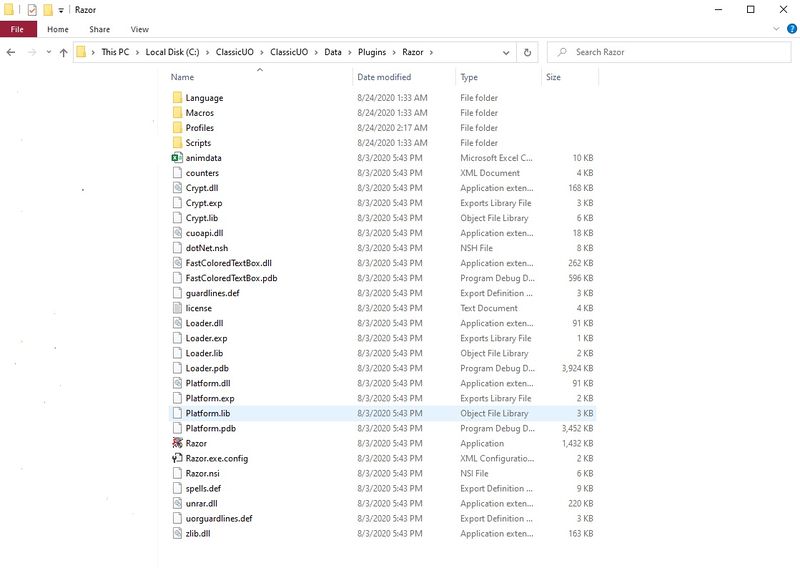Screen dimensions: 800x568
Task: Navigate to Plugins in the breadcrumb path
Action: pos(371,52)
